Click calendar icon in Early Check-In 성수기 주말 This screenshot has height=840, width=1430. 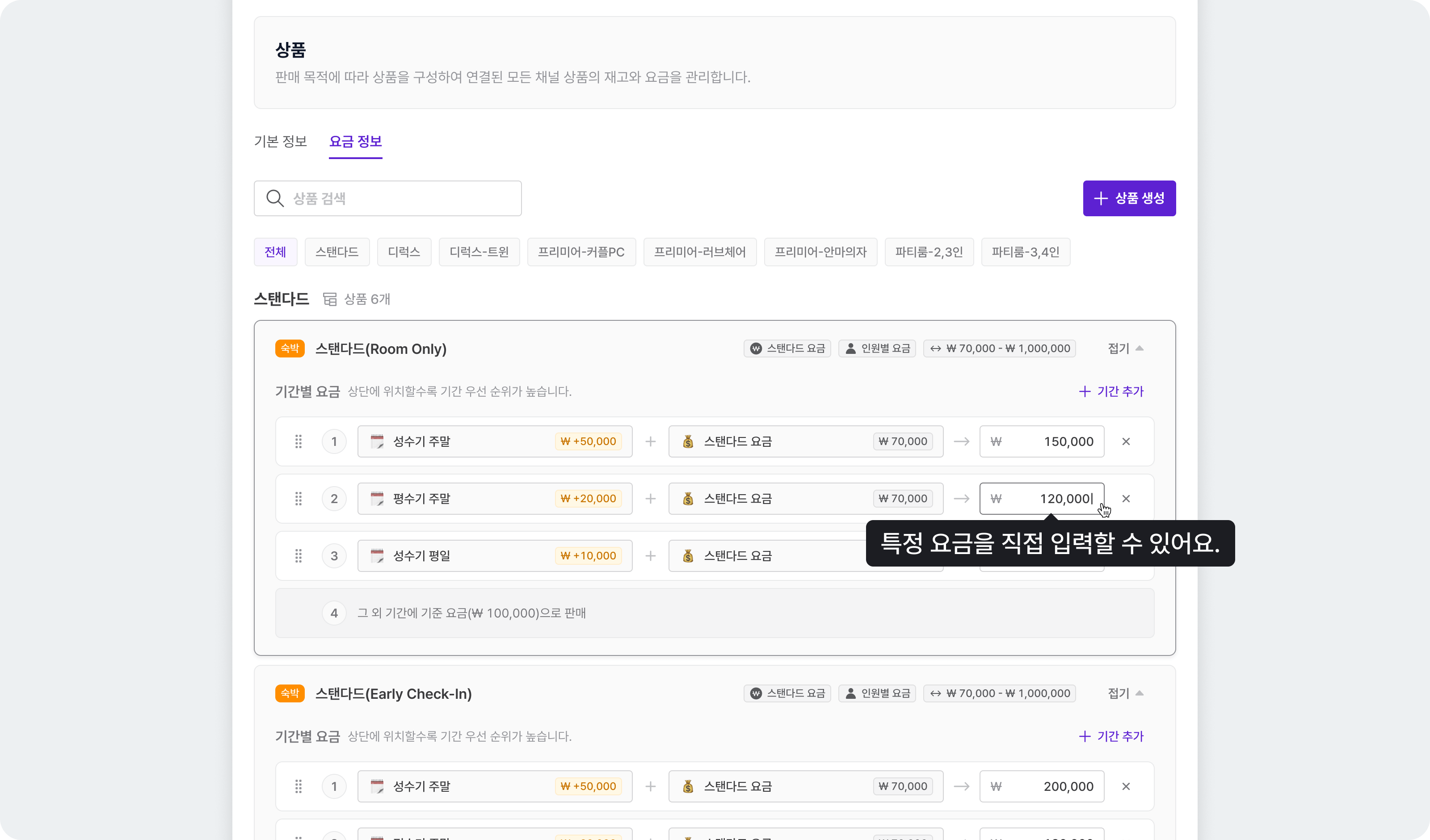click(x=377, y=786)
